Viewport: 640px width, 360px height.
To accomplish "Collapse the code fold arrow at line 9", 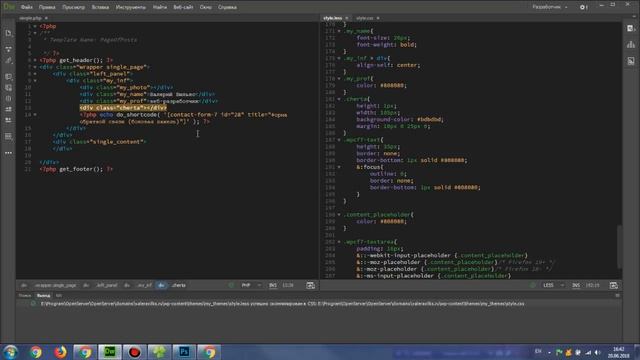I will click(x=35, y=81).
